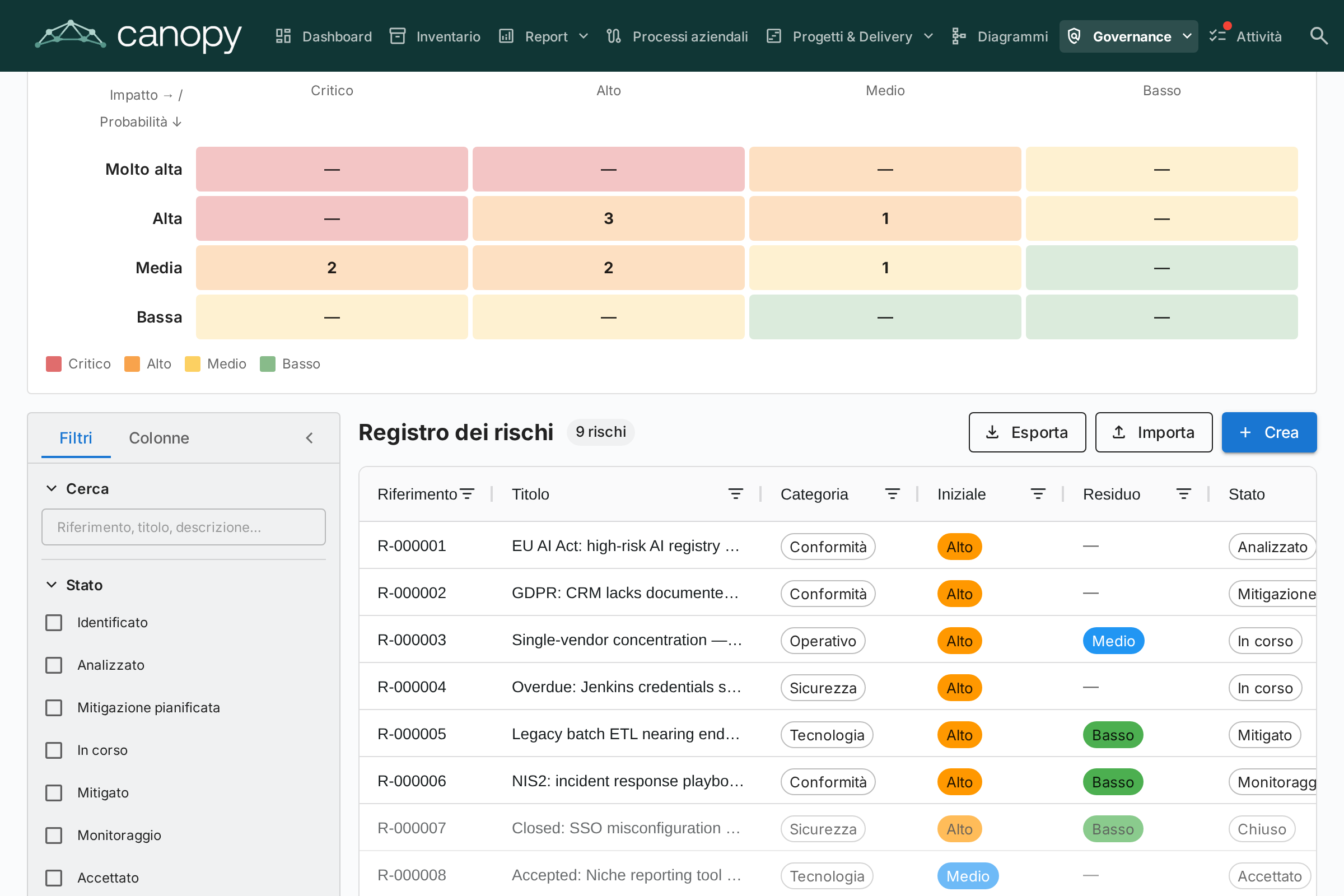Open the Riferimento column filter icon
The width and height of the screenshot is (1344, 896).
(468, 494)
